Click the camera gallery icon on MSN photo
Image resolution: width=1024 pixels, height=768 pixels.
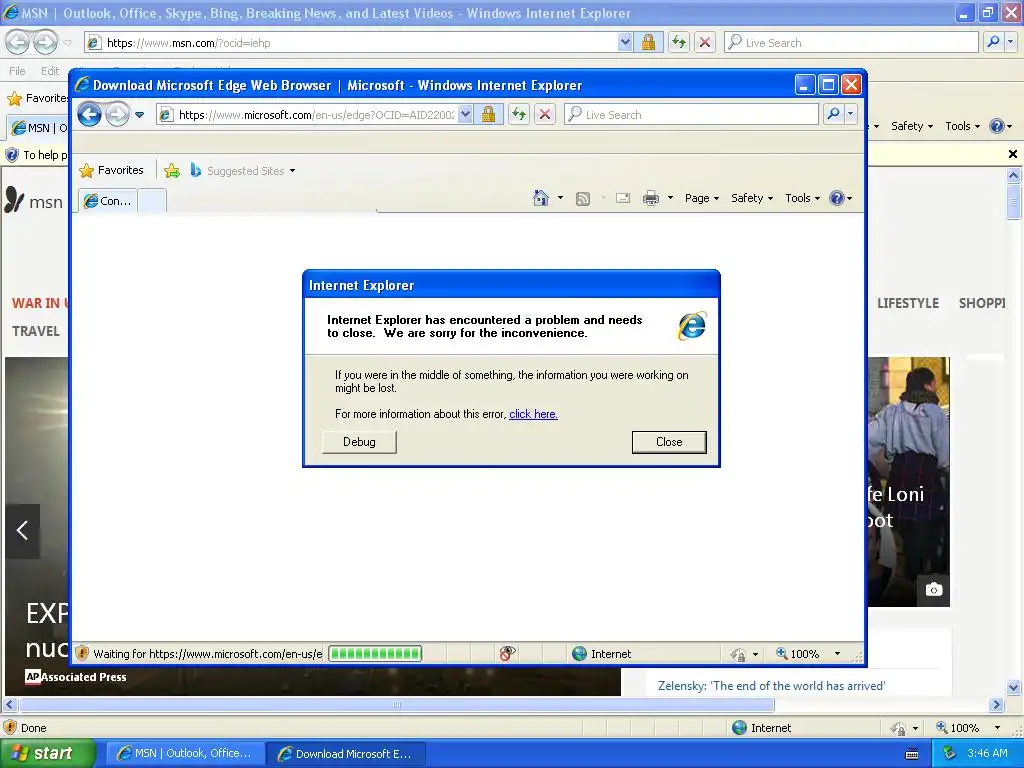click(x=933, y=590)
